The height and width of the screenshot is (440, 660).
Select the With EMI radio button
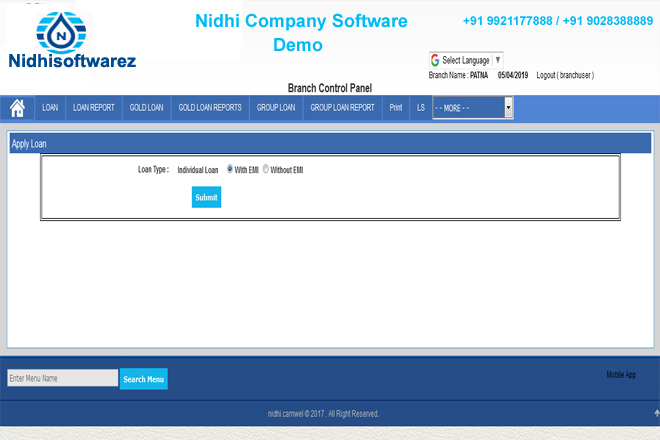click(x=230, y=169)
